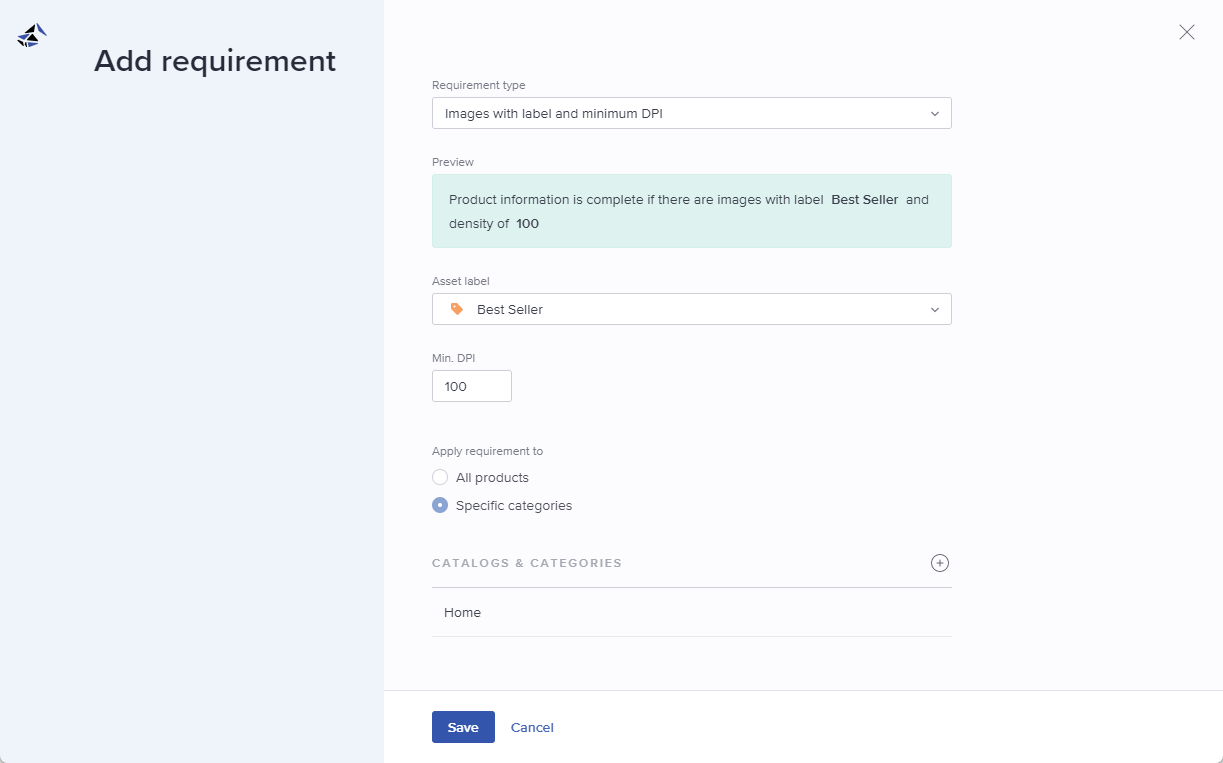Viewport: 1223px width, 763px height.
Task: Enable applying requirement to all products
Action: (x=440, y=477)
